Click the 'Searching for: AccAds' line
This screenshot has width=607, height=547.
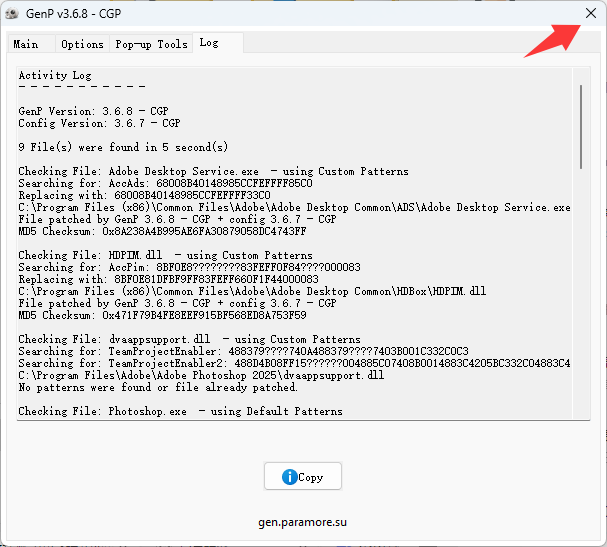tap(165, 183)
